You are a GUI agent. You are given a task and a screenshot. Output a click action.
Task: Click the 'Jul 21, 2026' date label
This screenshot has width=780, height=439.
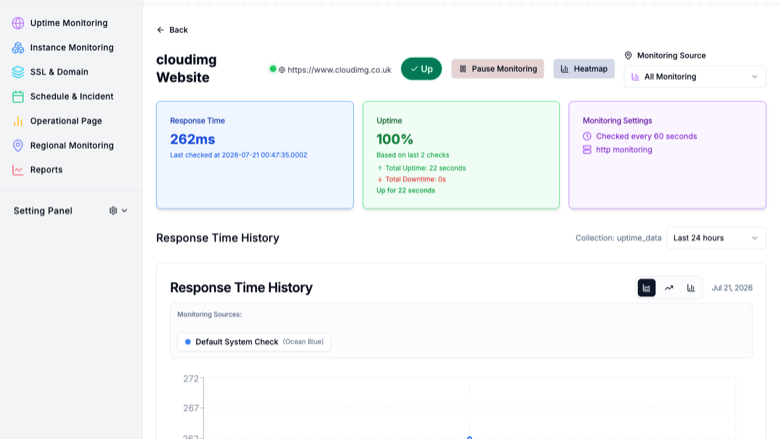click(x=732, y=288)
